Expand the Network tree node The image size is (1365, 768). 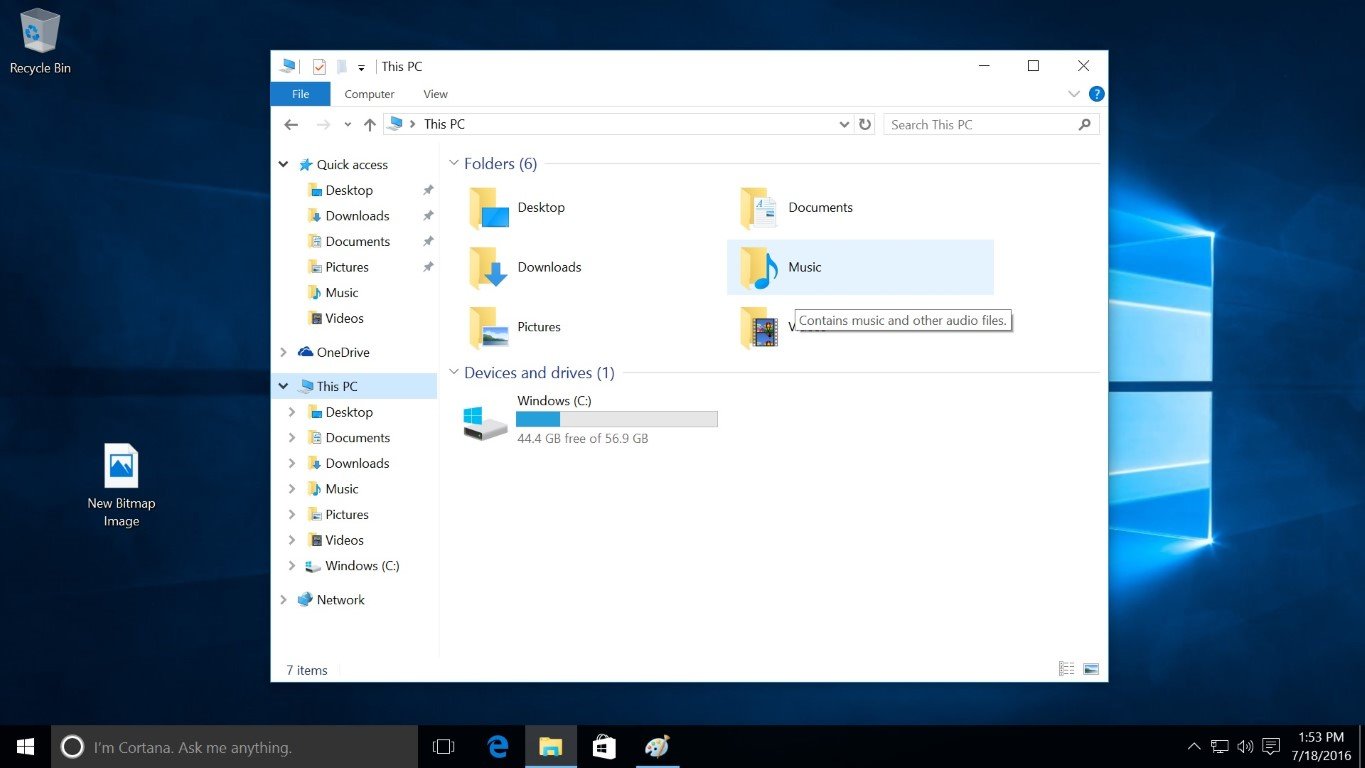(x=284, y=600)
